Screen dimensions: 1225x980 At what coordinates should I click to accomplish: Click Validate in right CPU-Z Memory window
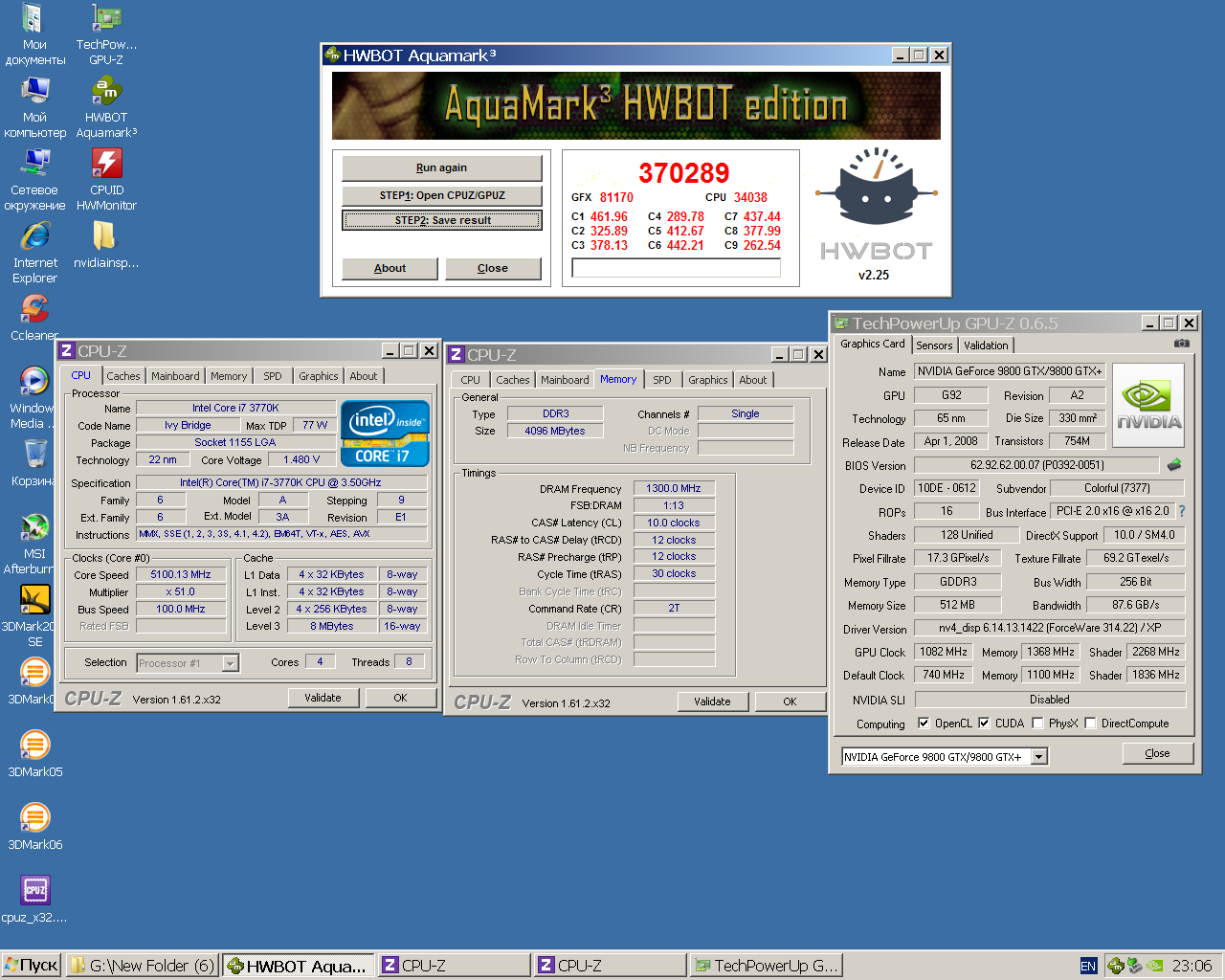click(712, 702)
